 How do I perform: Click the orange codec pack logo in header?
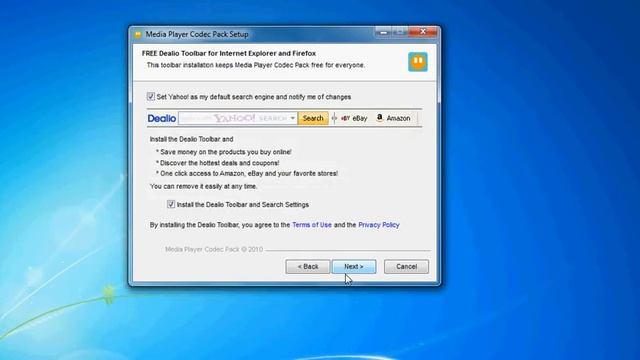[418, 62]
